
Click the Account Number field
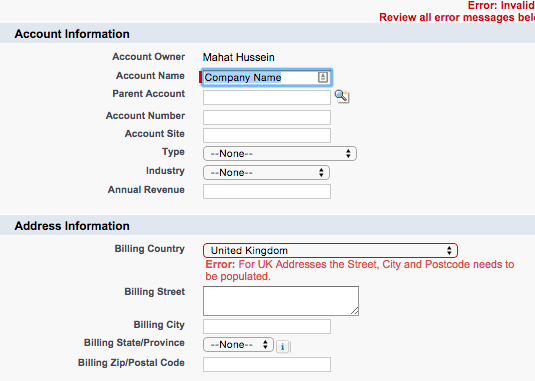tap(267, 117)
